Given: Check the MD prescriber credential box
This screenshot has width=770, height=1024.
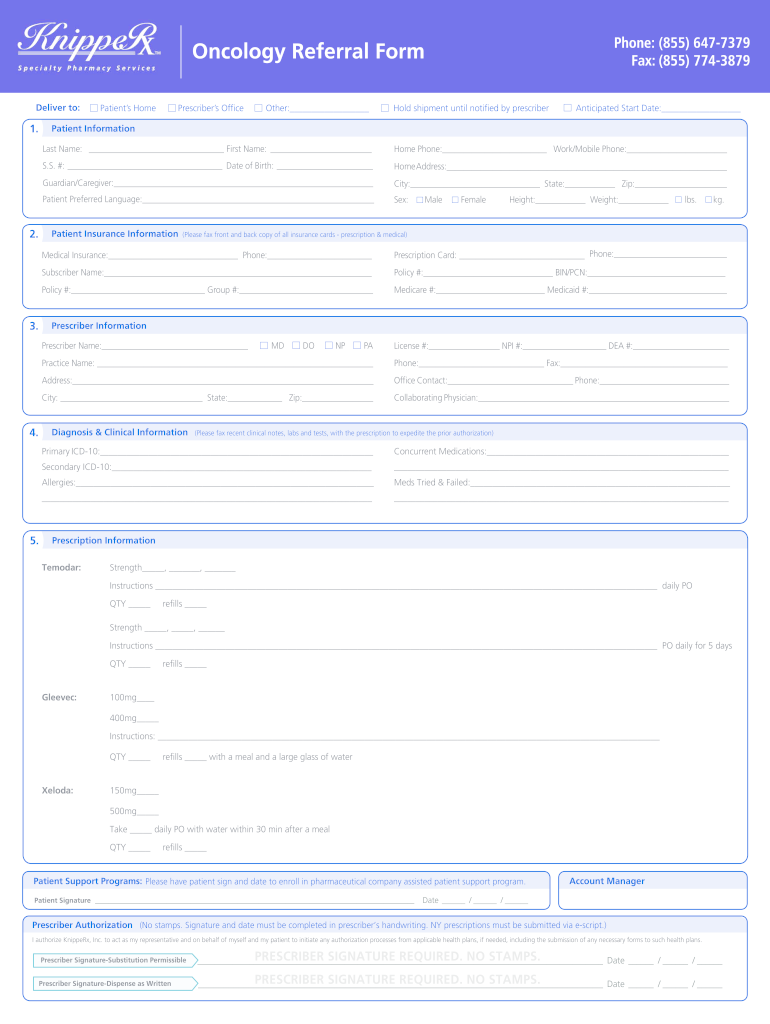Looking at the screenshot, I should point(264,346).
